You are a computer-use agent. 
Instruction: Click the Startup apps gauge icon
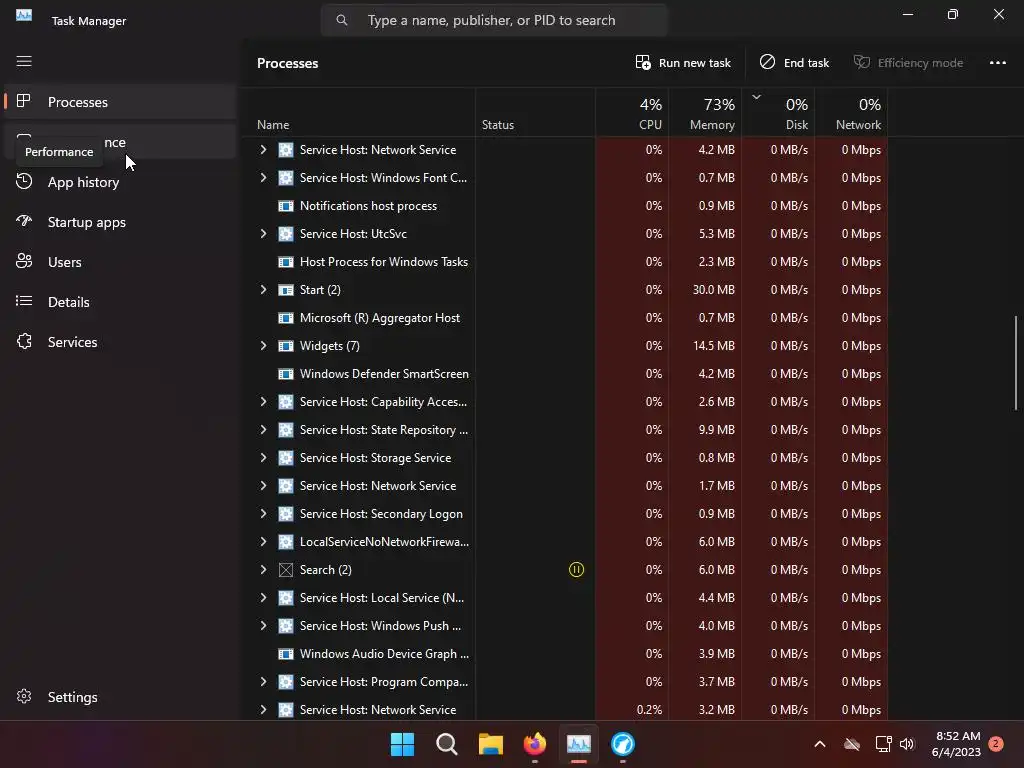coord(24,221)
